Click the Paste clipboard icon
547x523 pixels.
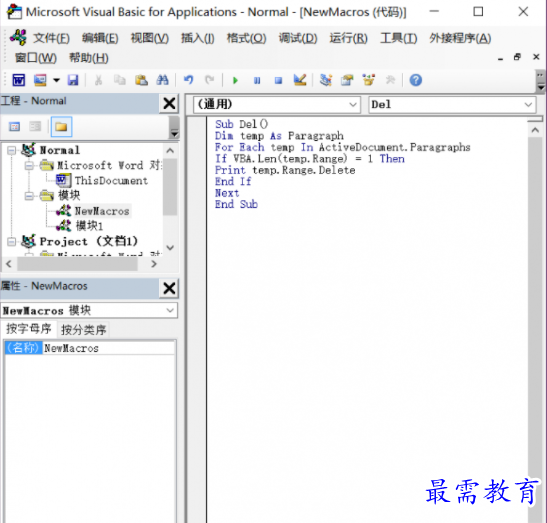point(141,80)
